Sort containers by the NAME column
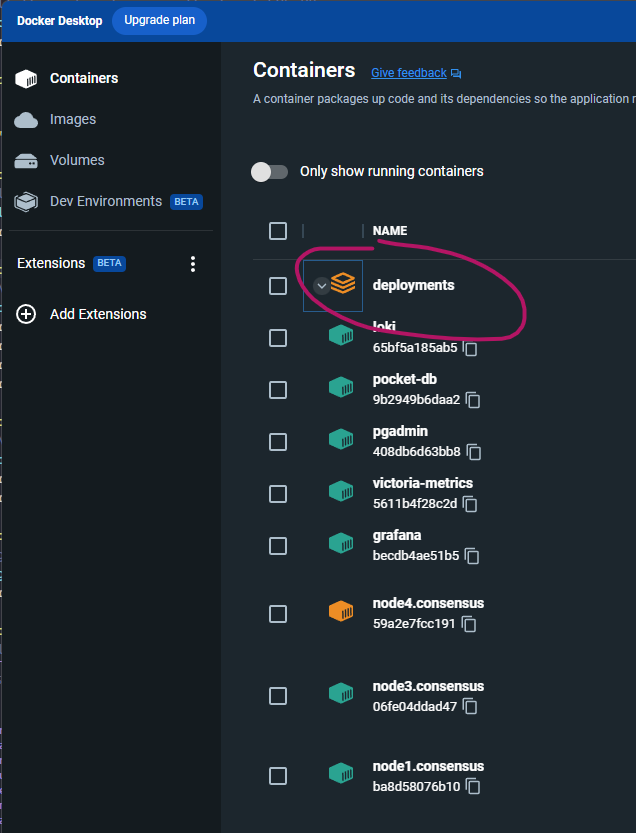This screenshot has height=833, width=636. pos(389,231)
